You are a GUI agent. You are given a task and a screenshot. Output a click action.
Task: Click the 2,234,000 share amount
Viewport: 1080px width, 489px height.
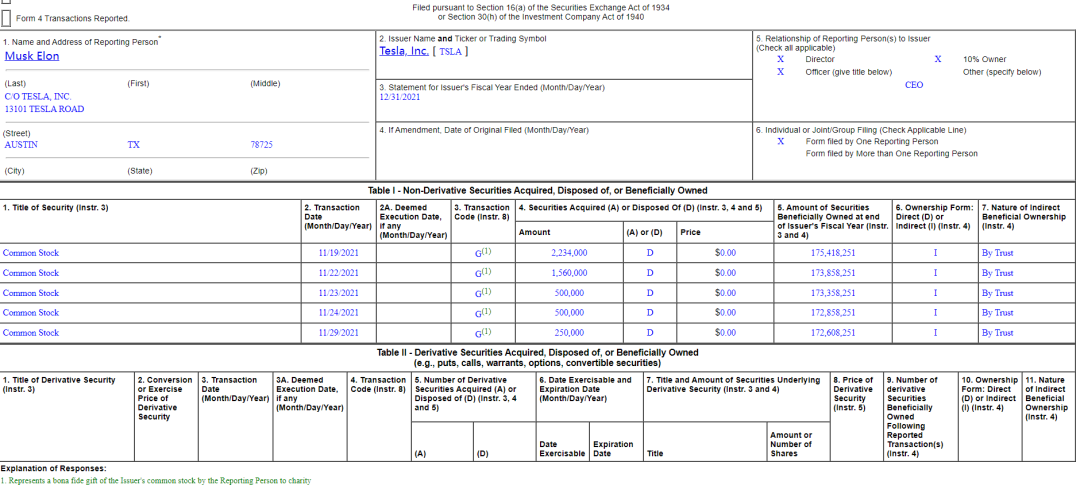coord(569,253)
